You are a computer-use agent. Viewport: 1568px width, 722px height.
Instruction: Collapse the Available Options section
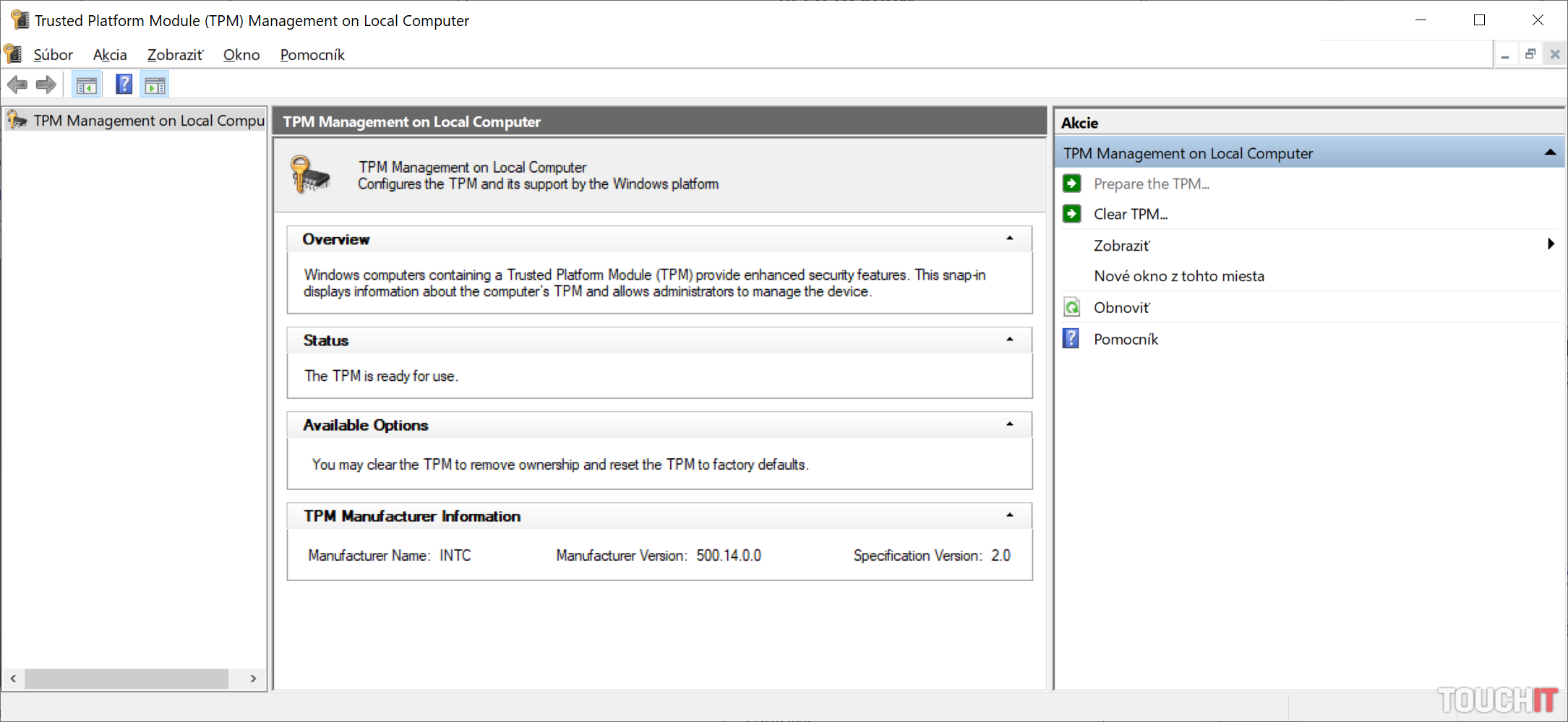tap(1009, 424)
